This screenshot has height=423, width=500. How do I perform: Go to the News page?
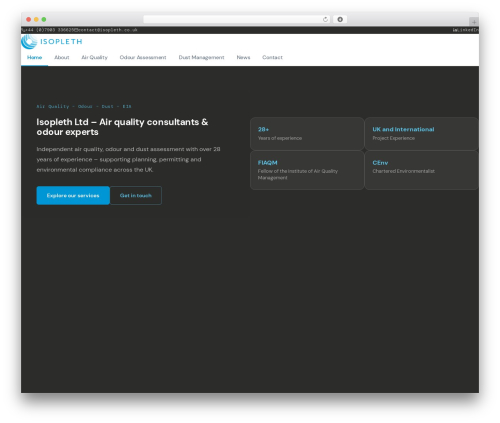(243, 57)
